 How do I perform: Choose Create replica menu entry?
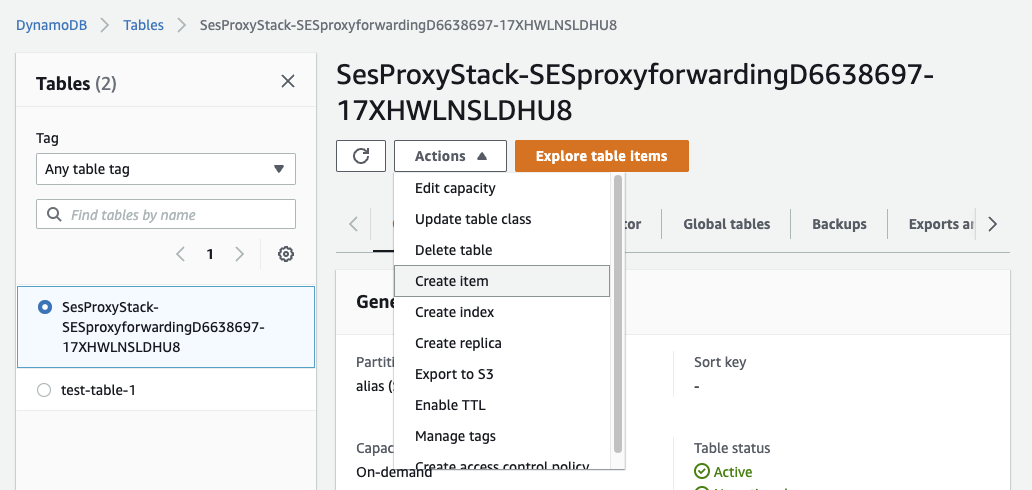coord(502,343)
